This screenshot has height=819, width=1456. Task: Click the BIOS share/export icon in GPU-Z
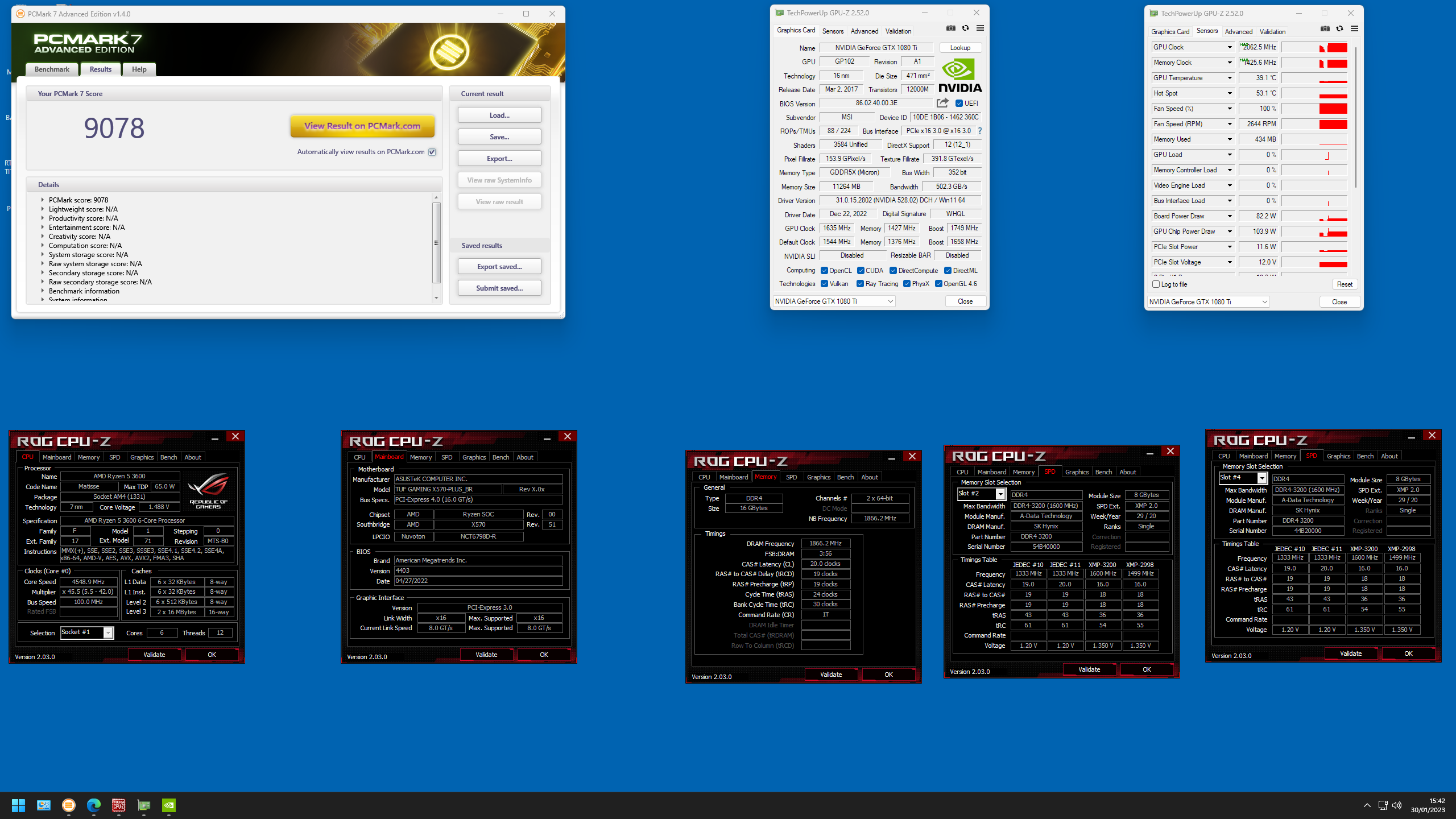(x=942, y=103)
